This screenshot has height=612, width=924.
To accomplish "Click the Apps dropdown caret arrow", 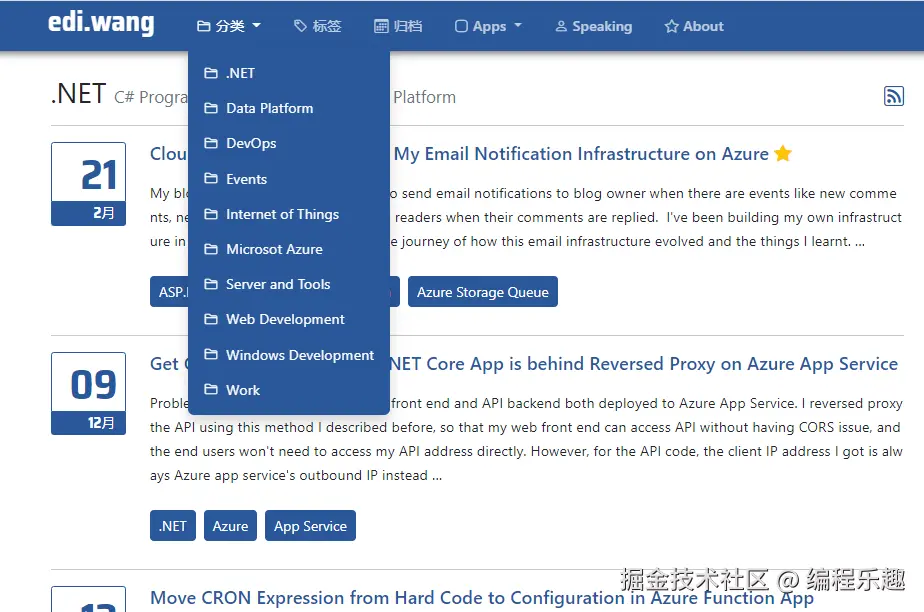I will tap(518, 26).
